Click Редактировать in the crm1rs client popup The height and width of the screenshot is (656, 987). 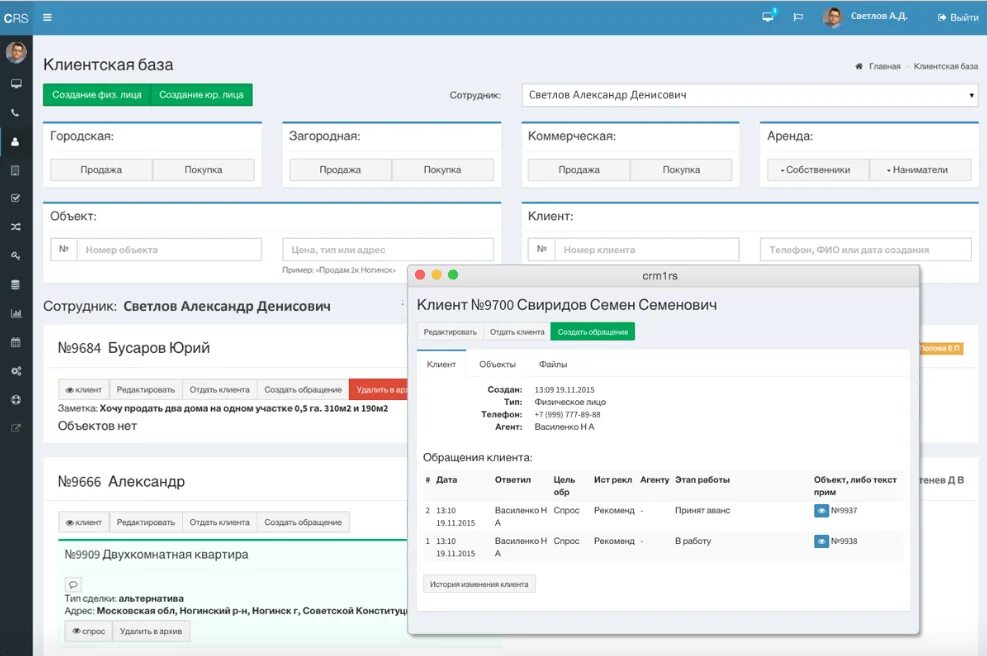tap(450, 332)
